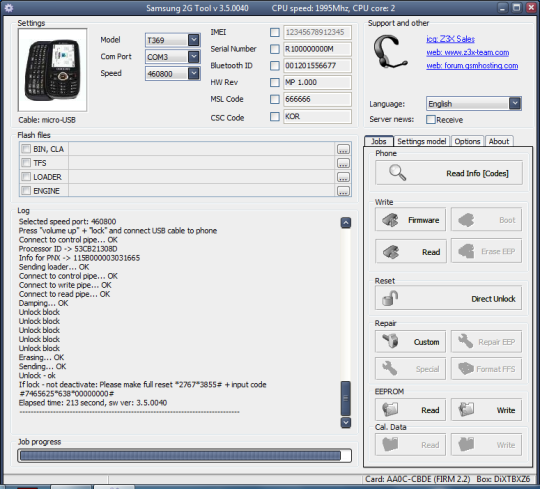Toggle the Server news Receive checkbox

click(x=430, y=119)
